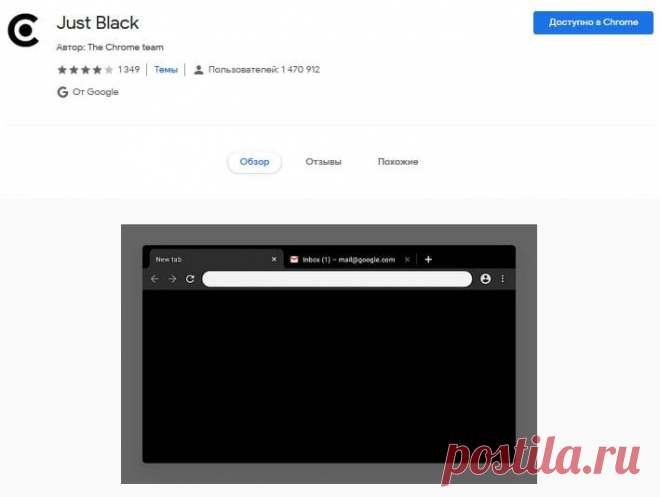Close the 'New tab' tab in preview
The width and height of the screenshot is (660, 497).
click(274, 259)
